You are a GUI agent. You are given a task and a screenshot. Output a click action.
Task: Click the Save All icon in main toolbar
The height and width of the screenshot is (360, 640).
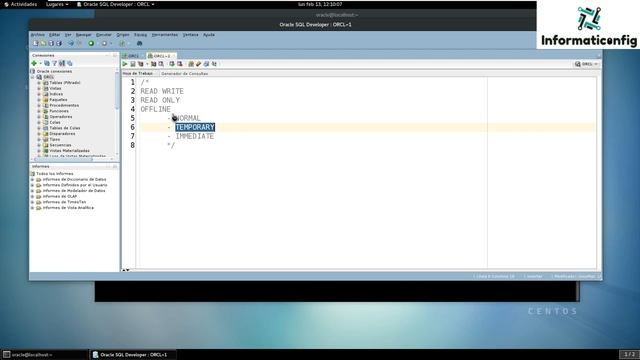coord(59,43)
